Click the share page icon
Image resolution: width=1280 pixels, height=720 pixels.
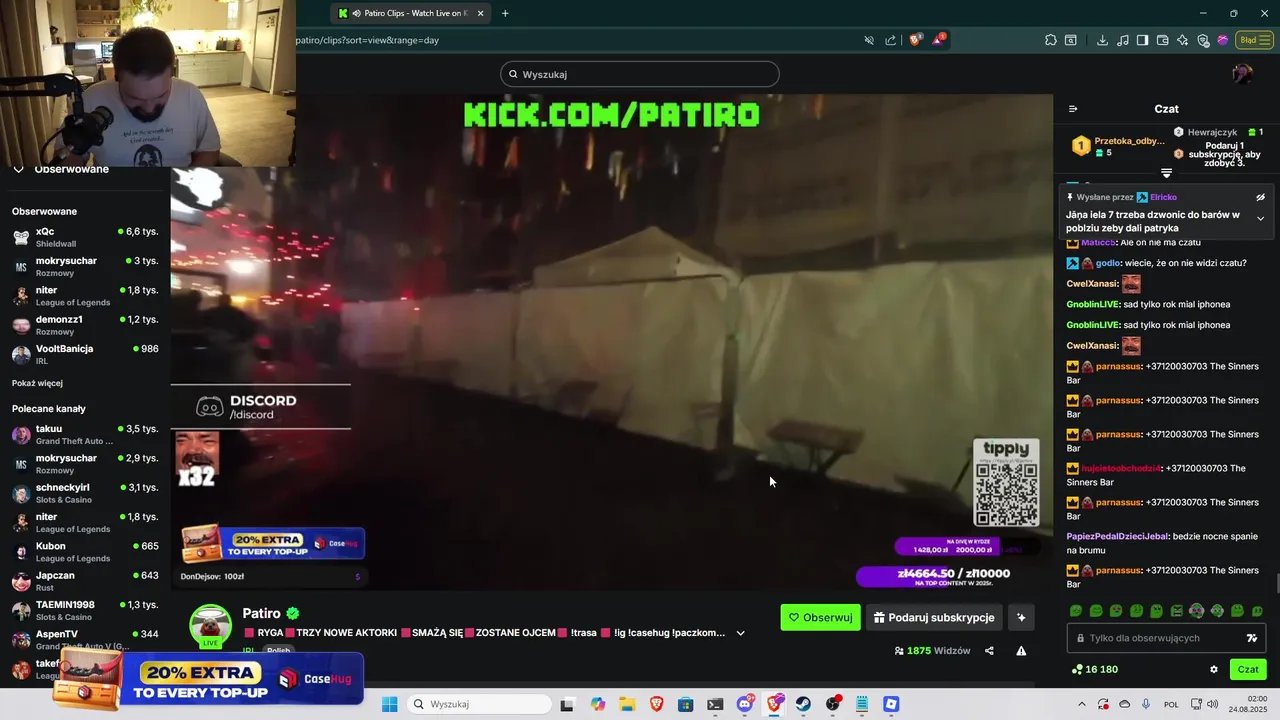(890, 40)
